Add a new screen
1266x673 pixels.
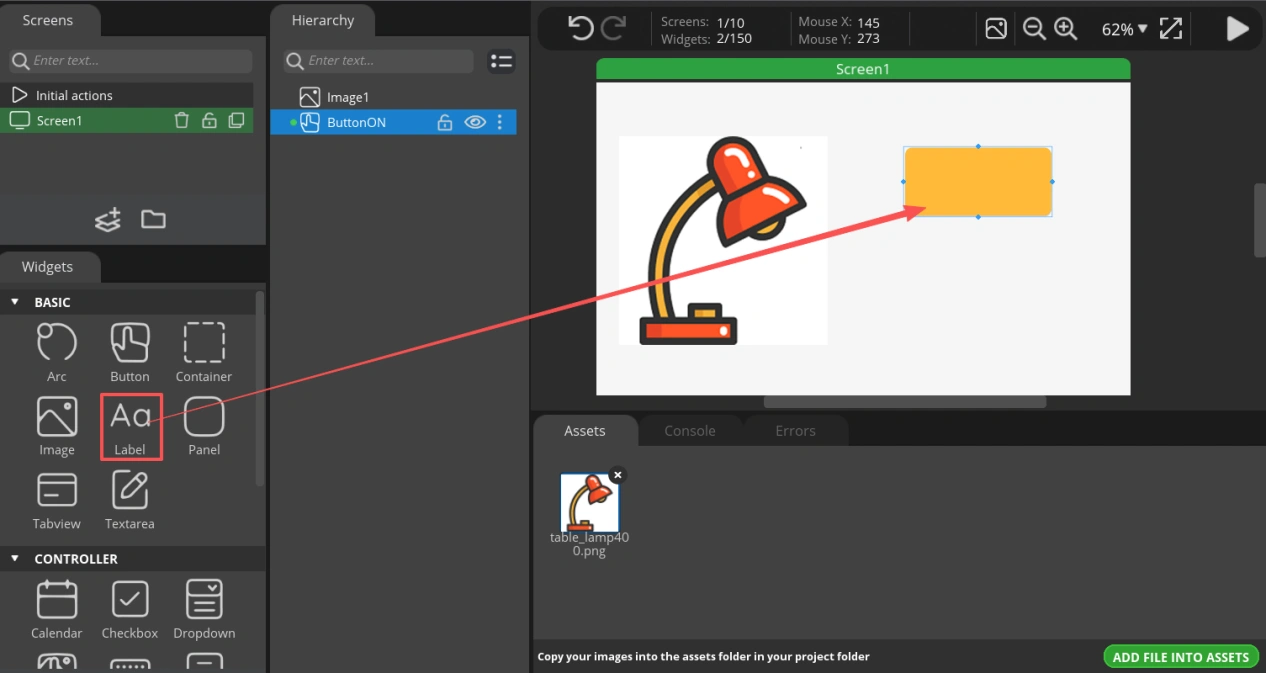pos(108,219)
